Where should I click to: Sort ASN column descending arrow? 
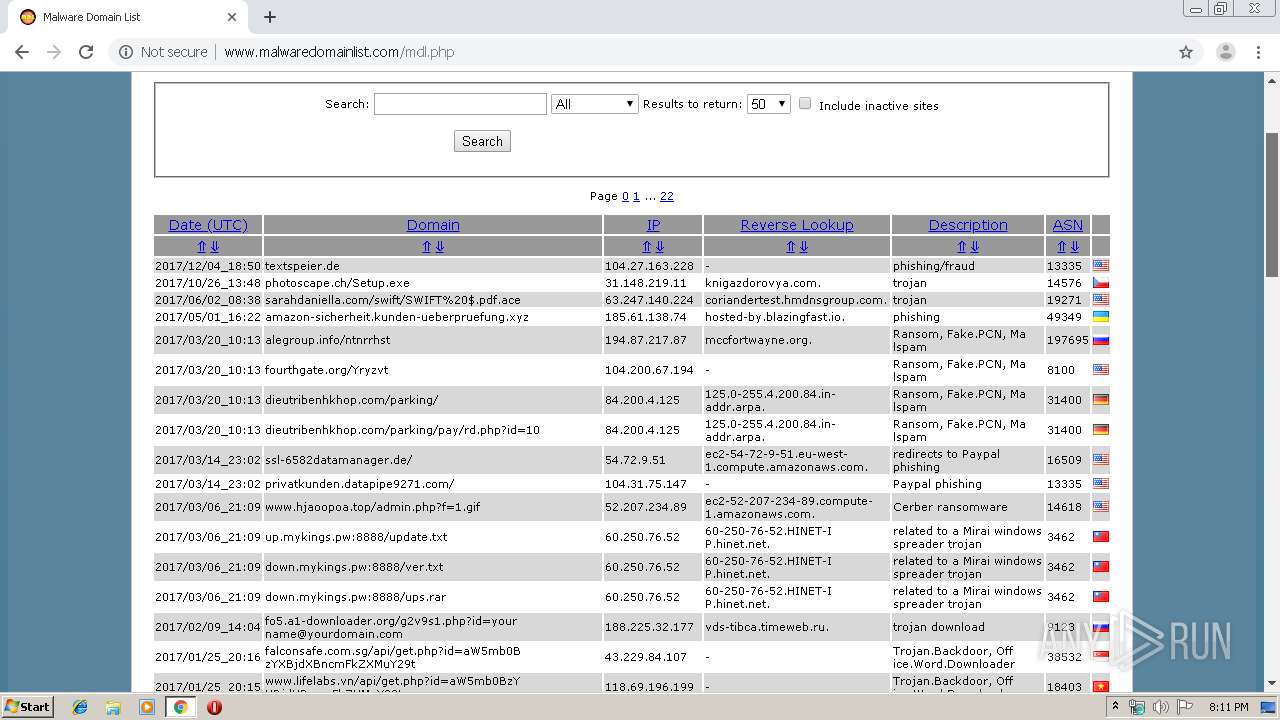(x=1074, y=246)
